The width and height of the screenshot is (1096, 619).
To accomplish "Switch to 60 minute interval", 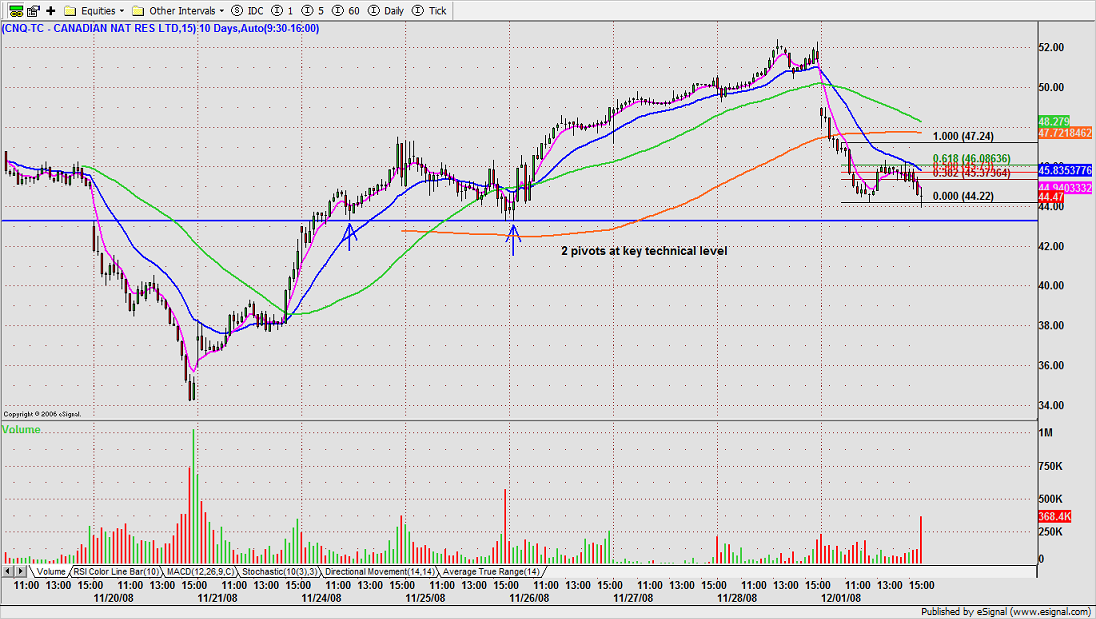I will (346, 10).
